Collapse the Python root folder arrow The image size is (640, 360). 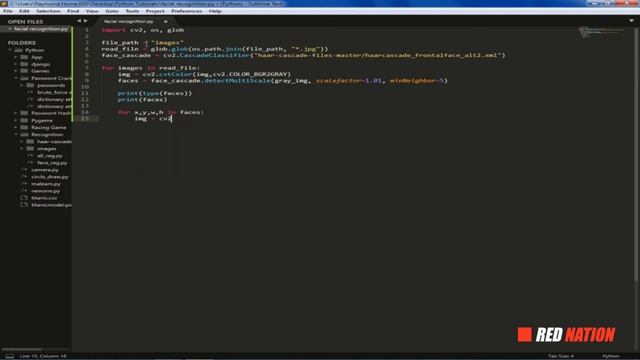10,50
